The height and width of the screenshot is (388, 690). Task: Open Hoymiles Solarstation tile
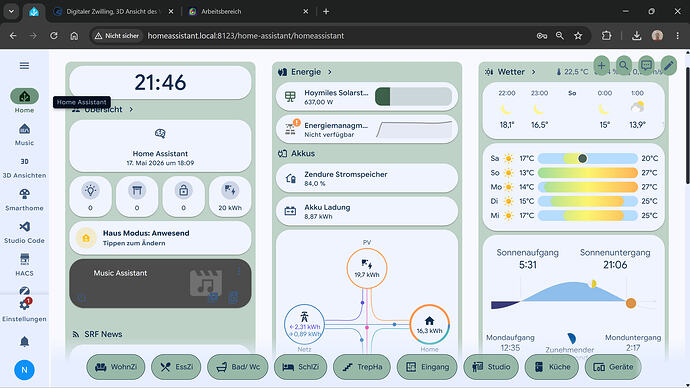pyautogui.click(x=367, y=97)
